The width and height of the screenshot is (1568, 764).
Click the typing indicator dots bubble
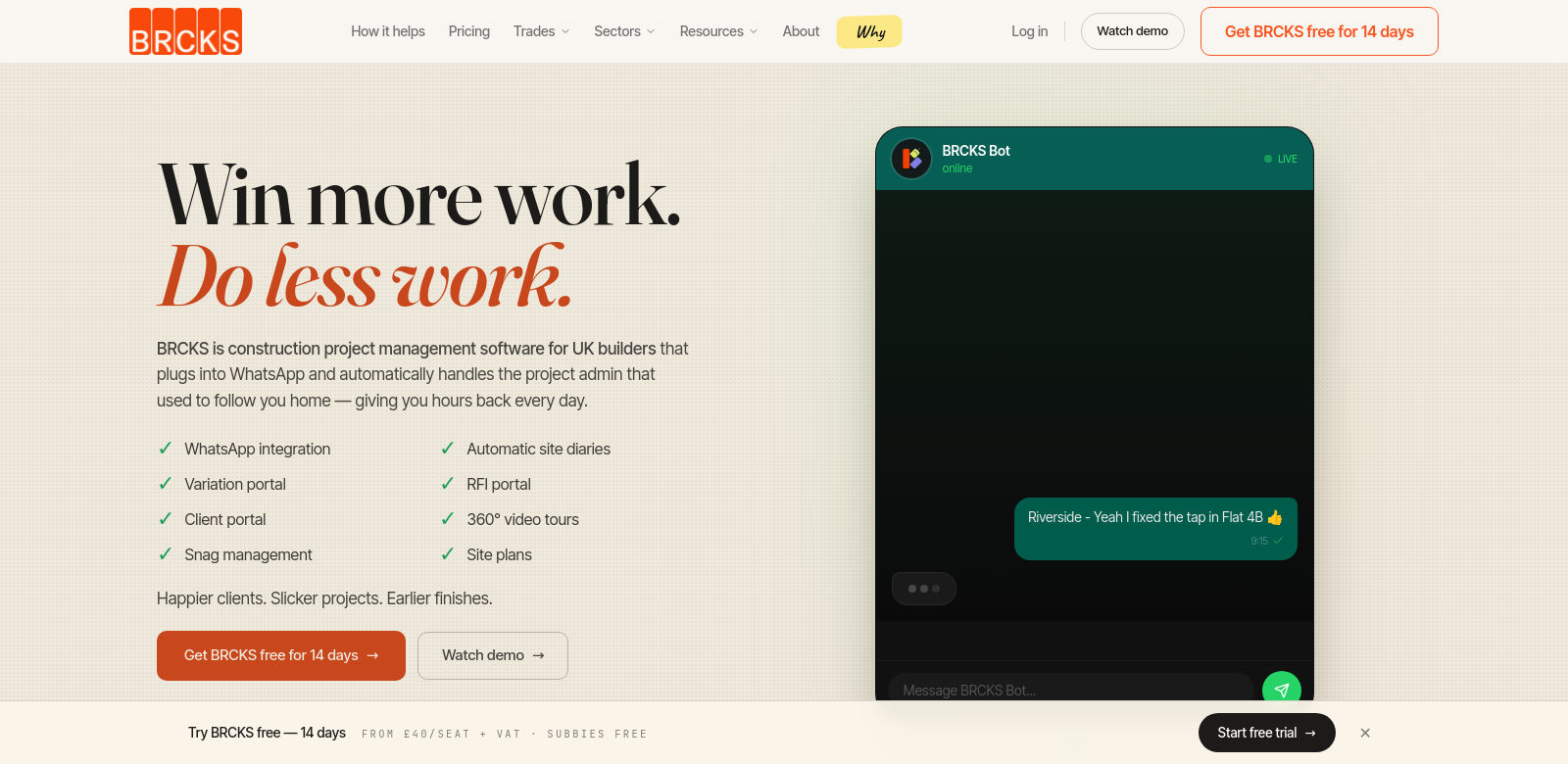924,589
